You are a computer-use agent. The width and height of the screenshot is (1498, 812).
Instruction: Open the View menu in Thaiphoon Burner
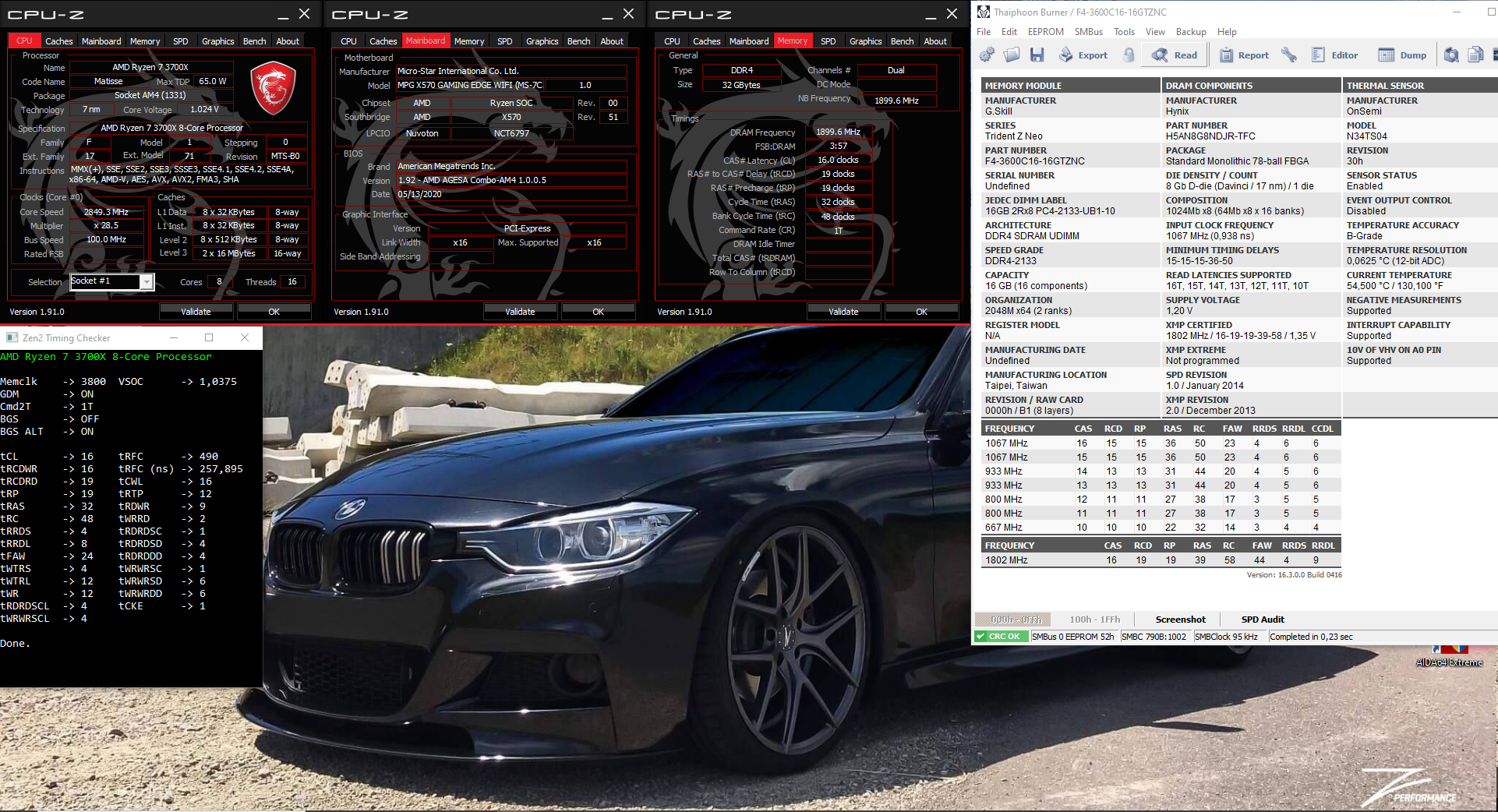click(1155, 32)
